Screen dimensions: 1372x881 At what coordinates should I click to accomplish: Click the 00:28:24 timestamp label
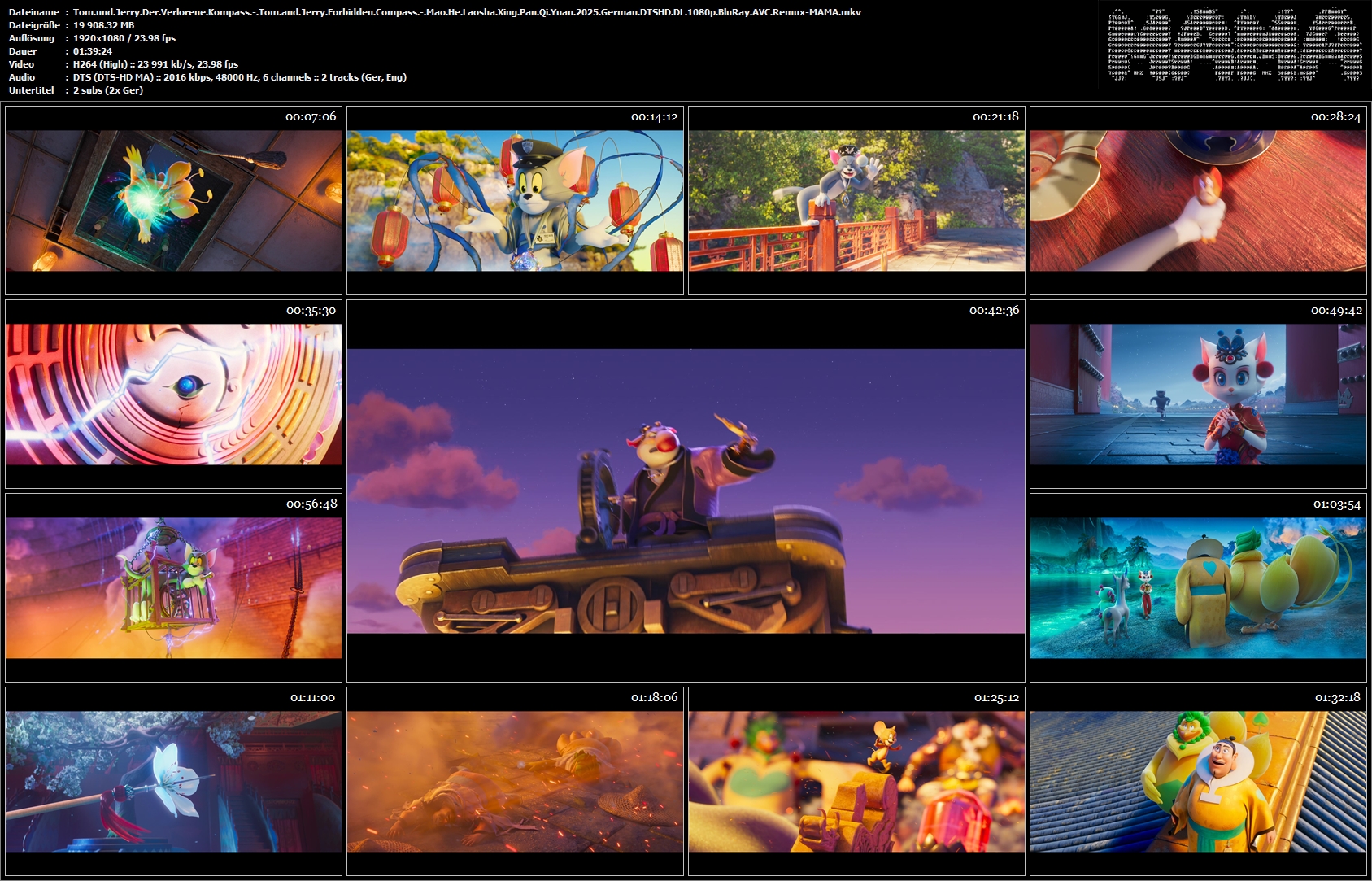click(1335, 117)
